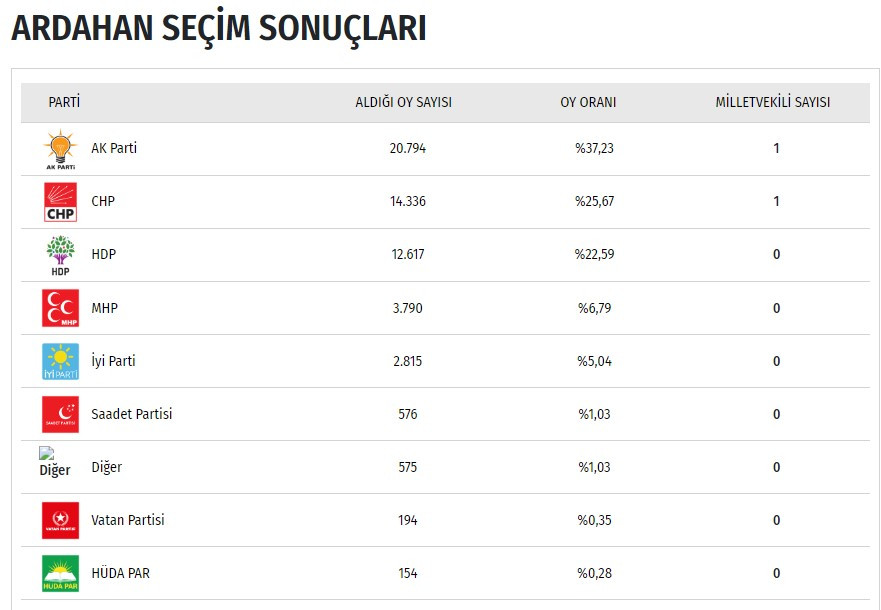
Task: Click the green HÜDA PAR logo
Action: [60, 573]
